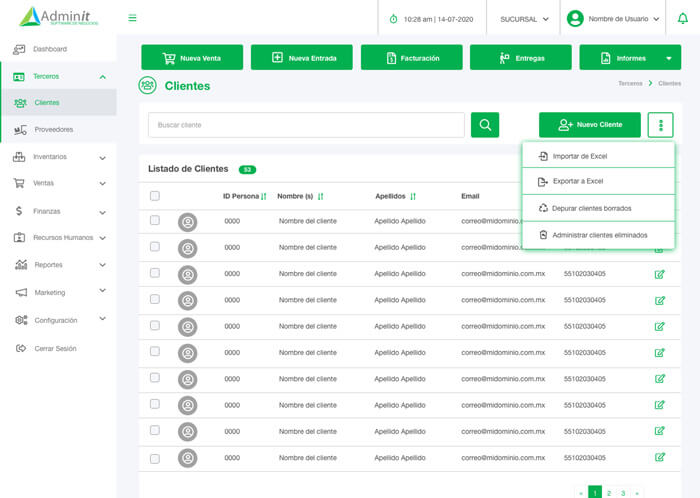Click the Buscar cliente search field
Screen dimensions: 700x498
(x=306, y=125)
